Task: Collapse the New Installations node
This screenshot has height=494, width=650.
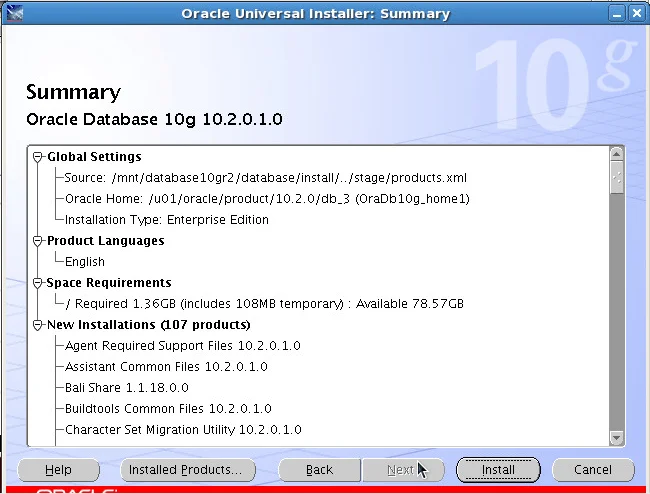Action: point(38,325)
